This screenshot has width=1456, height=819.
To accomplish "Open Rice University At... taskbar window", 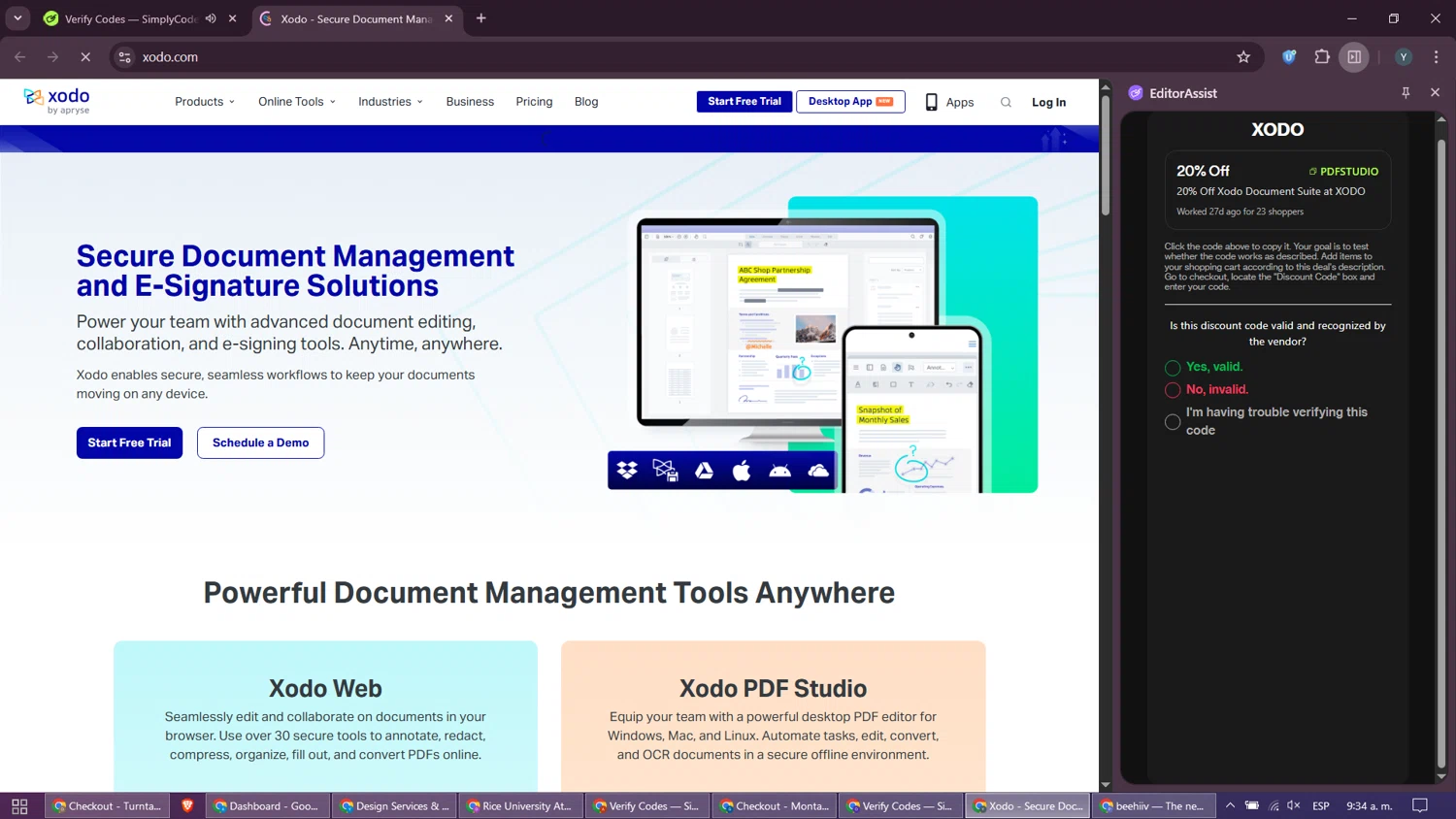I will (520, 805).
